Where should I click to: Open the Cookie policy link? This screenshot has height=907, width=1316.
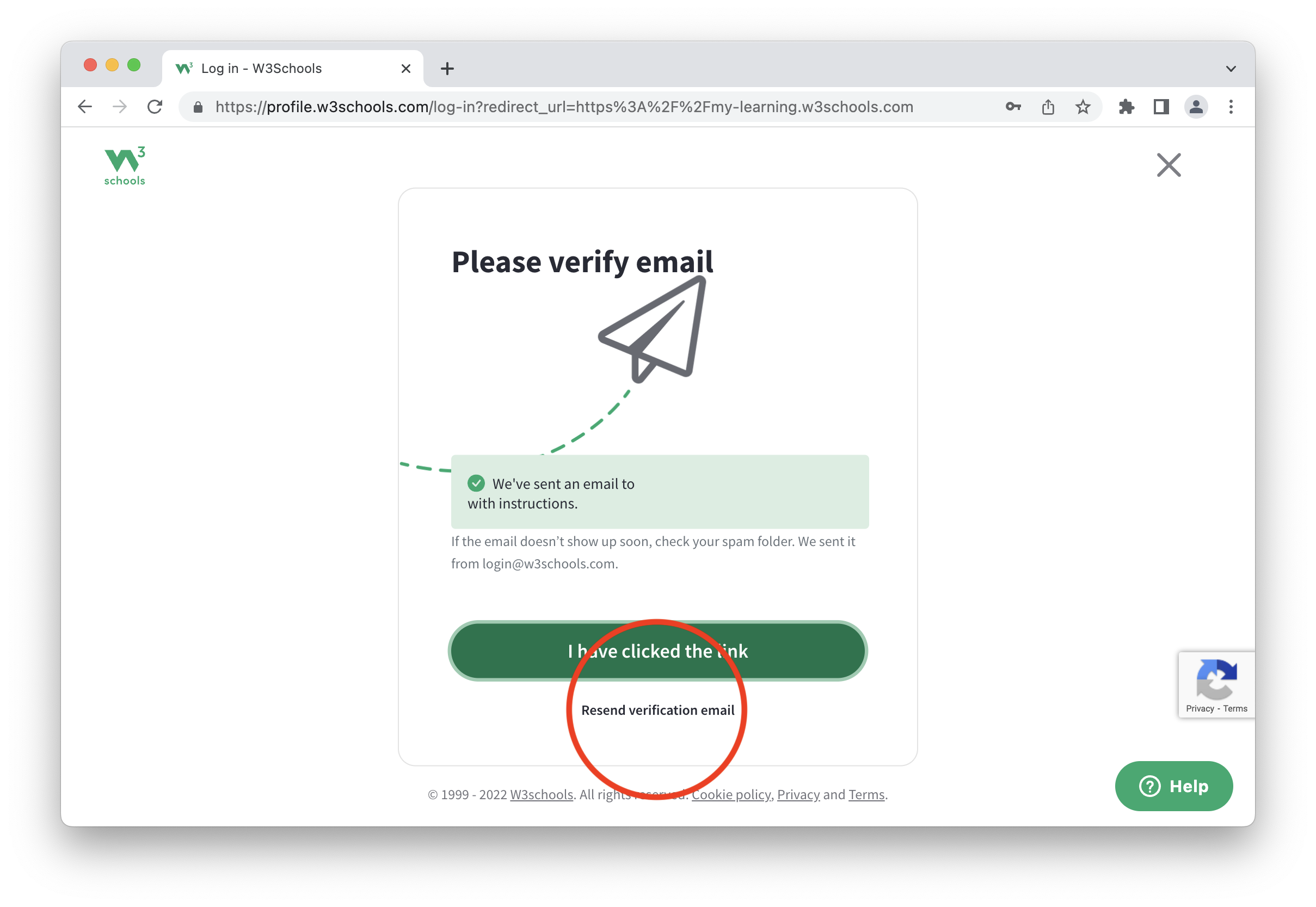[x=730, y=794]
